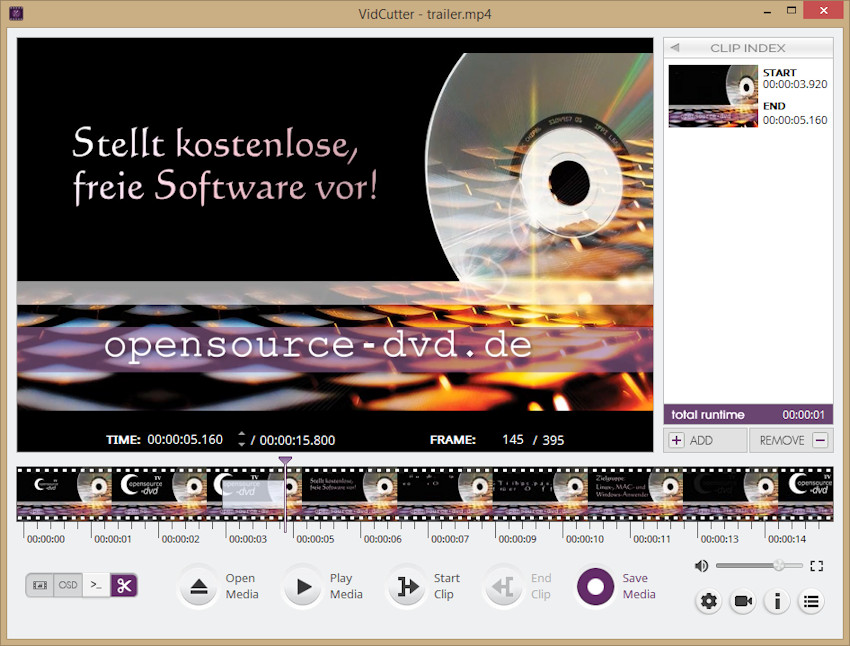
Task: Open settings with the gear icon
Action: (709, 601)
